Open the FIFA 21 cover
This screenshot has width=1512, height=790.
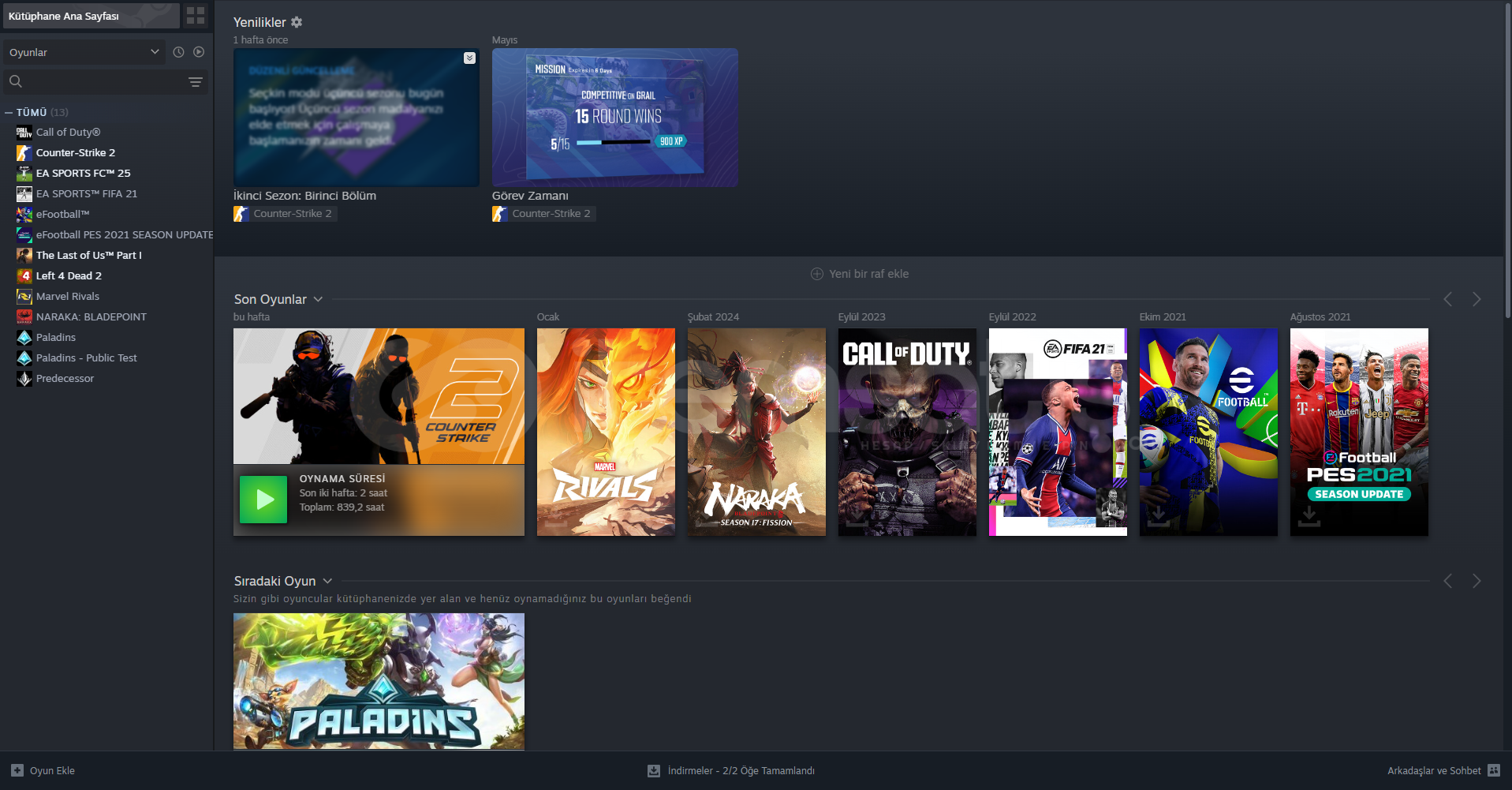click(1058, 432)
